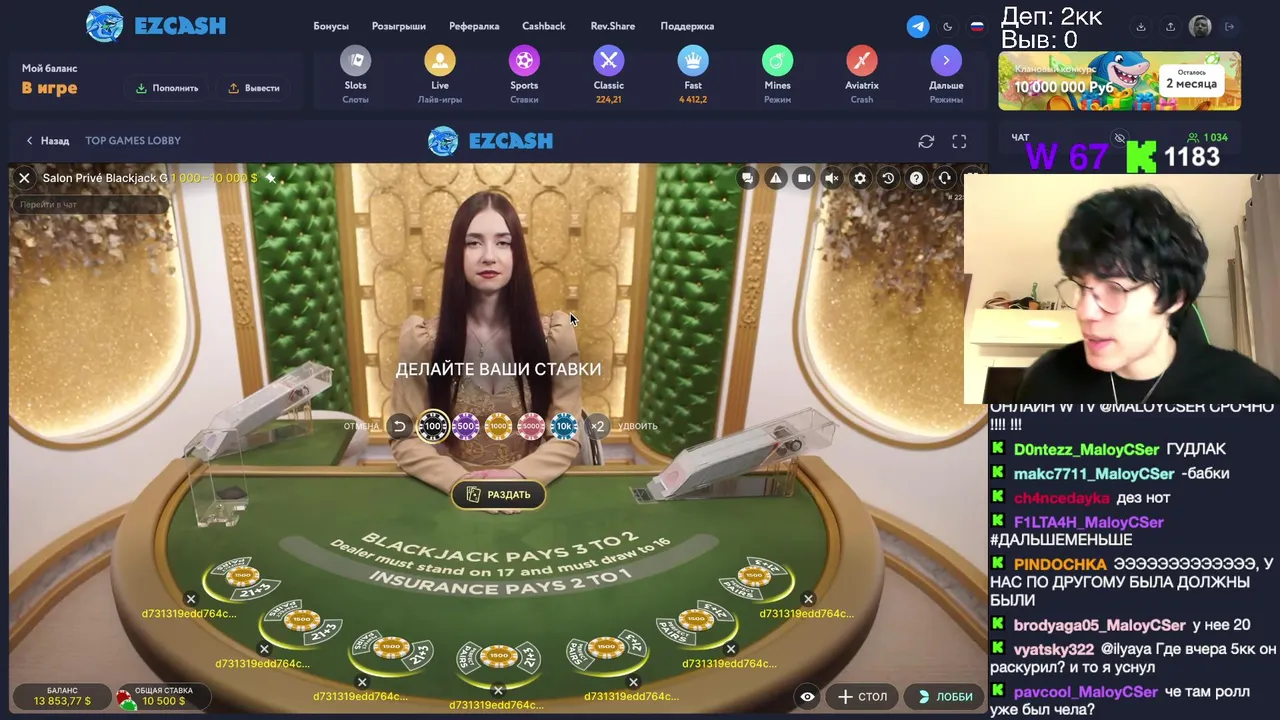Open the Live games category icon
This screenshot has height=720, width=1280.
440,62
